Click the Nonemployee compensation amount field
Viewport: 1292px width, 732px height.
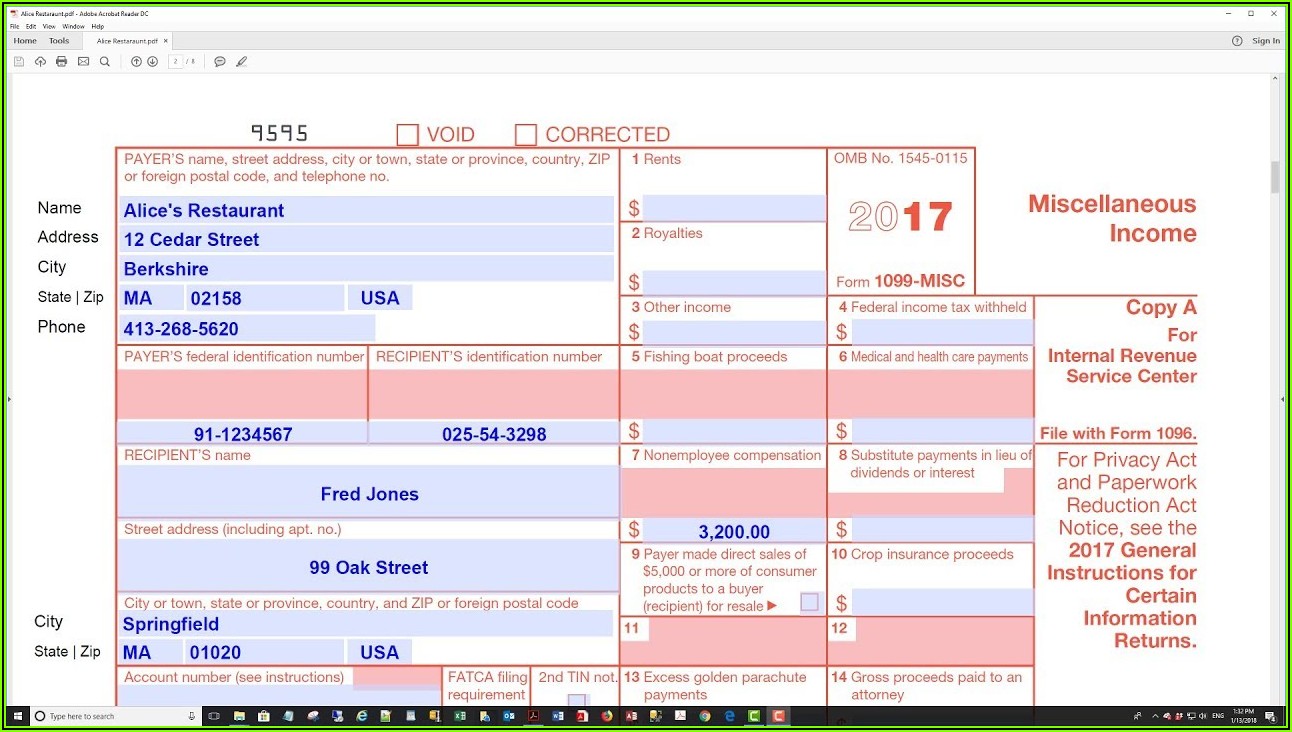click(734, 532)
